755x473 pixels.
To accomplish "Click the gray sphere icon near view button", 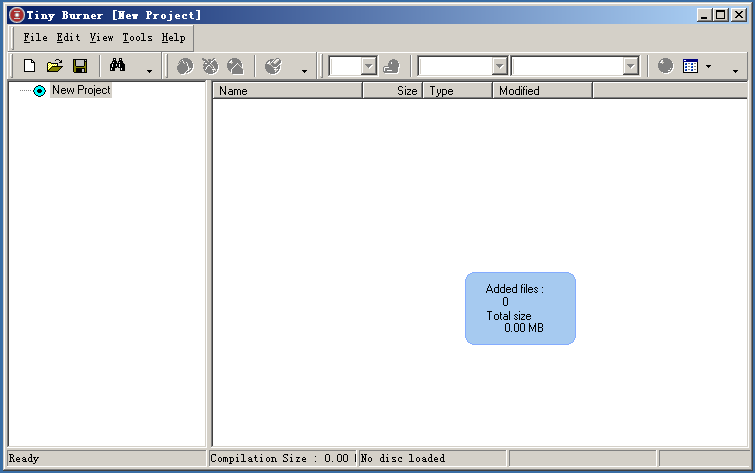I will point(665,66).
